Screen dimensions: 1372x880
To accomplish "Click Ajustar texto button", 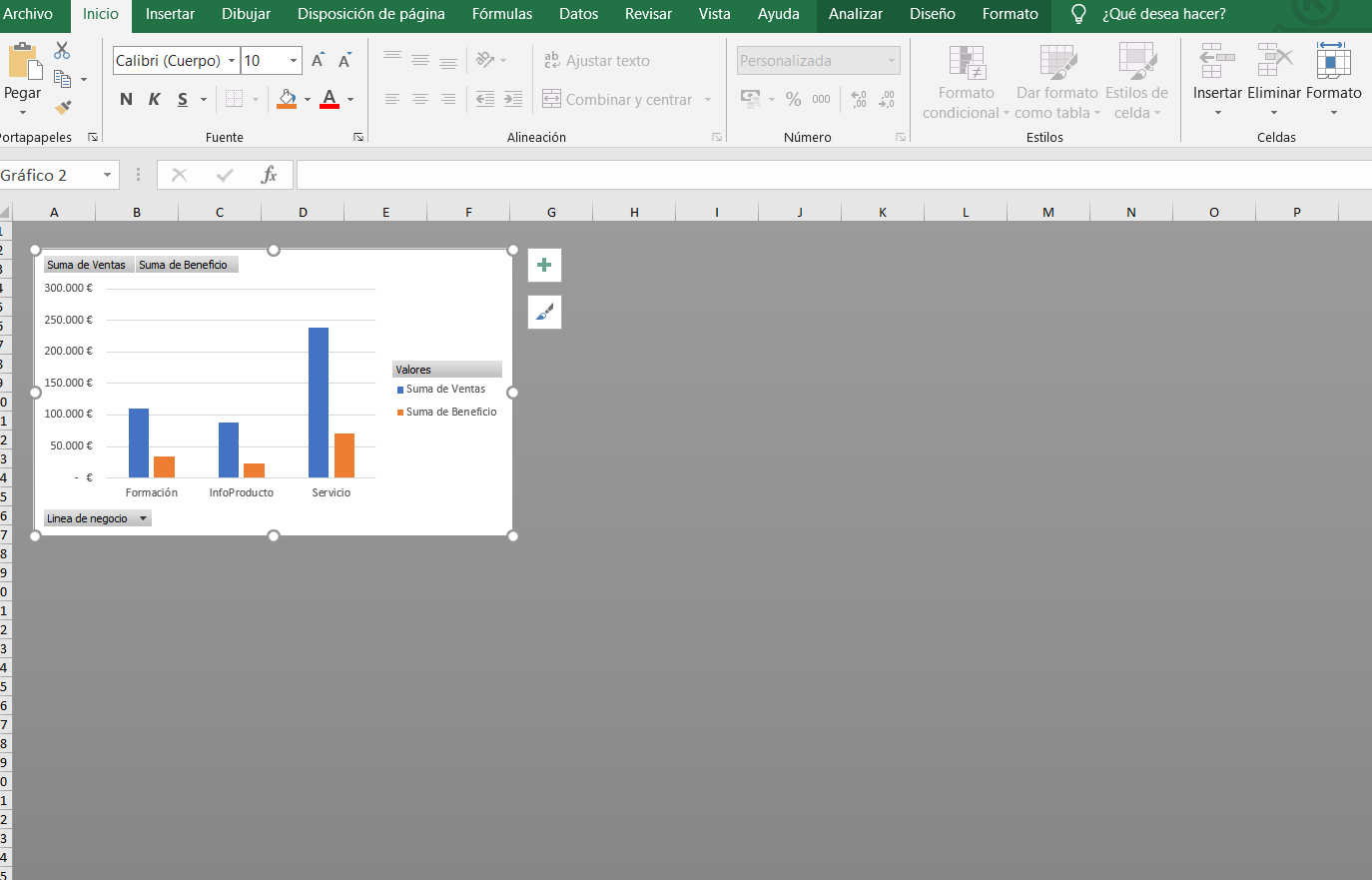I will 597,61.
